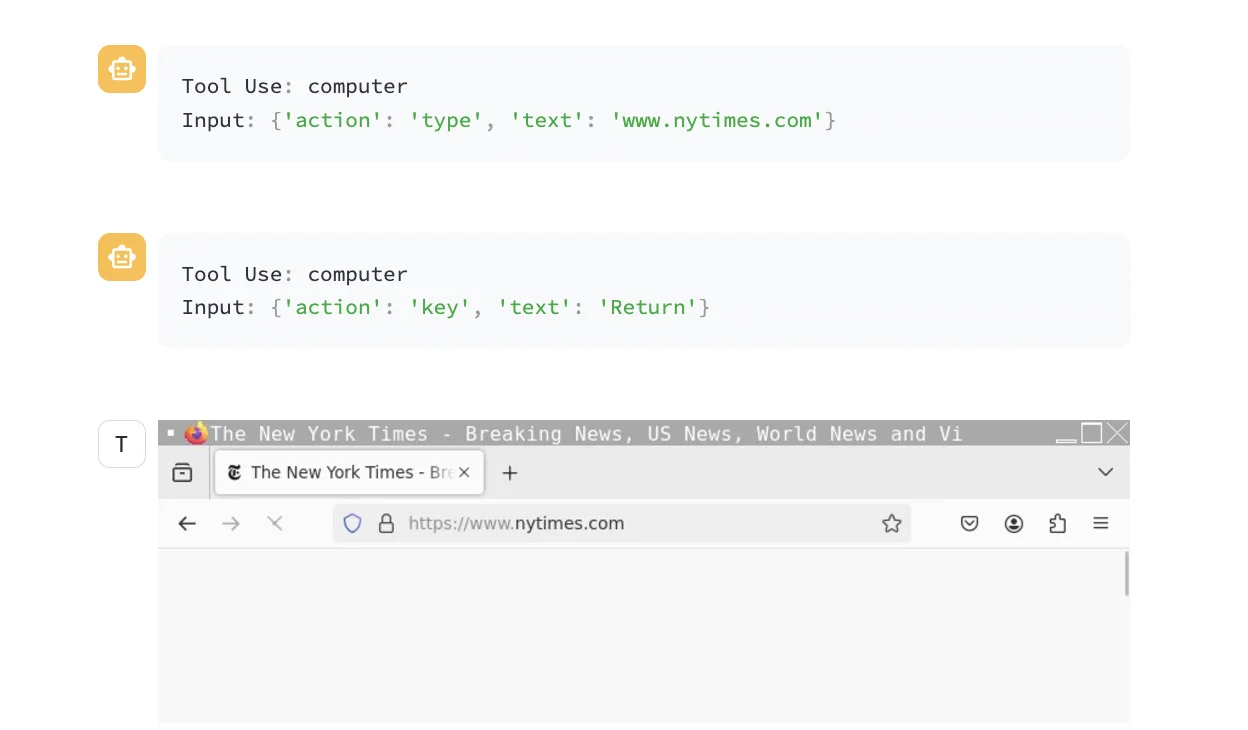Screen dimensions: 1248x730
Task: Select The New York Times tab
Action: 349,472
